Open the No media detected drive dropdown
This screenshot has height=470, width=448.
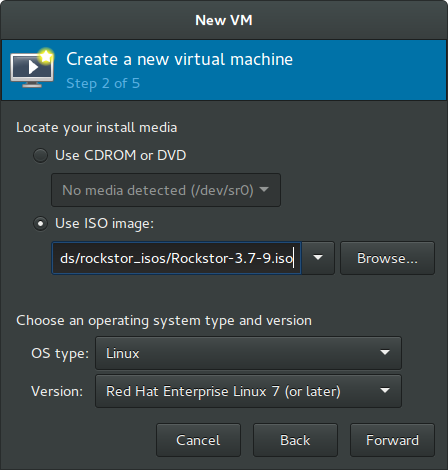pos(166,190)
